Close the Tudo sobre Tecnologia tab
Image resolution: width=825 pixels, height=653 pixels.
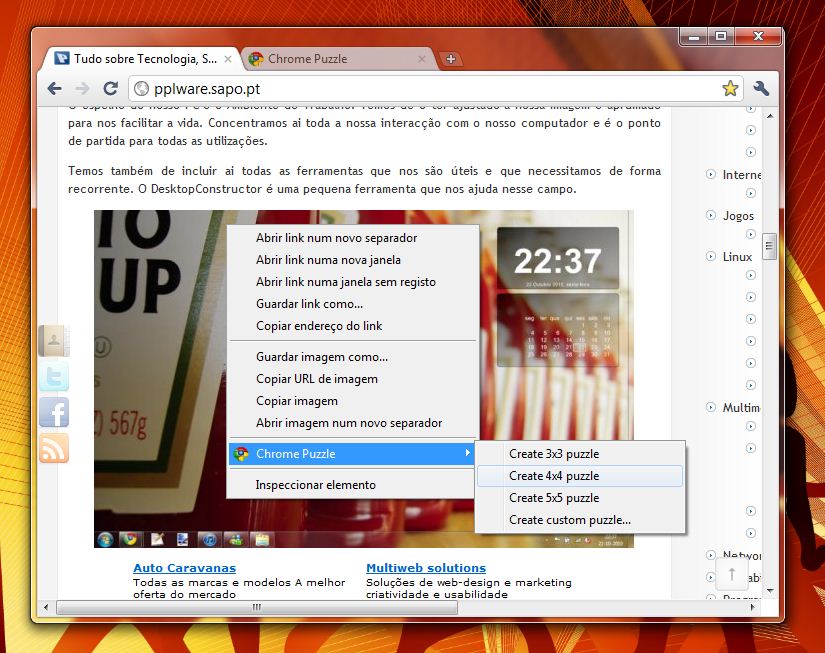point(228,59)
